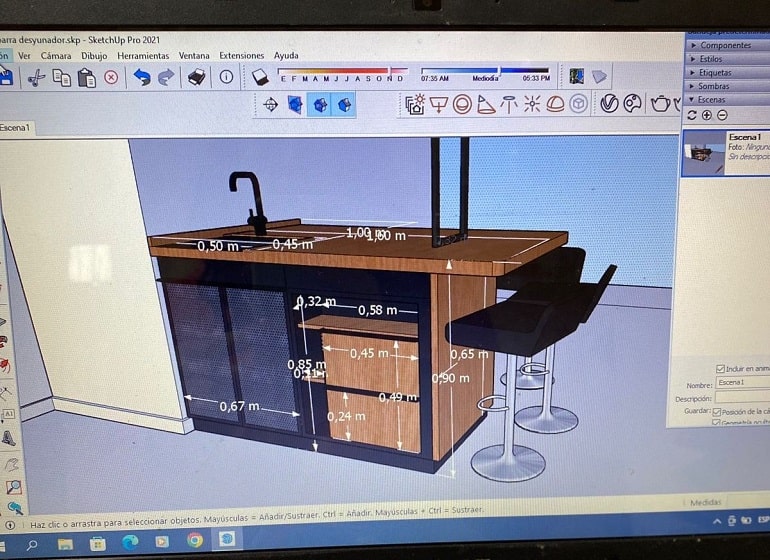Screen dimensions: 770x560
Task: Switch to the Escena1 scene tab
Action: point(16,128)
